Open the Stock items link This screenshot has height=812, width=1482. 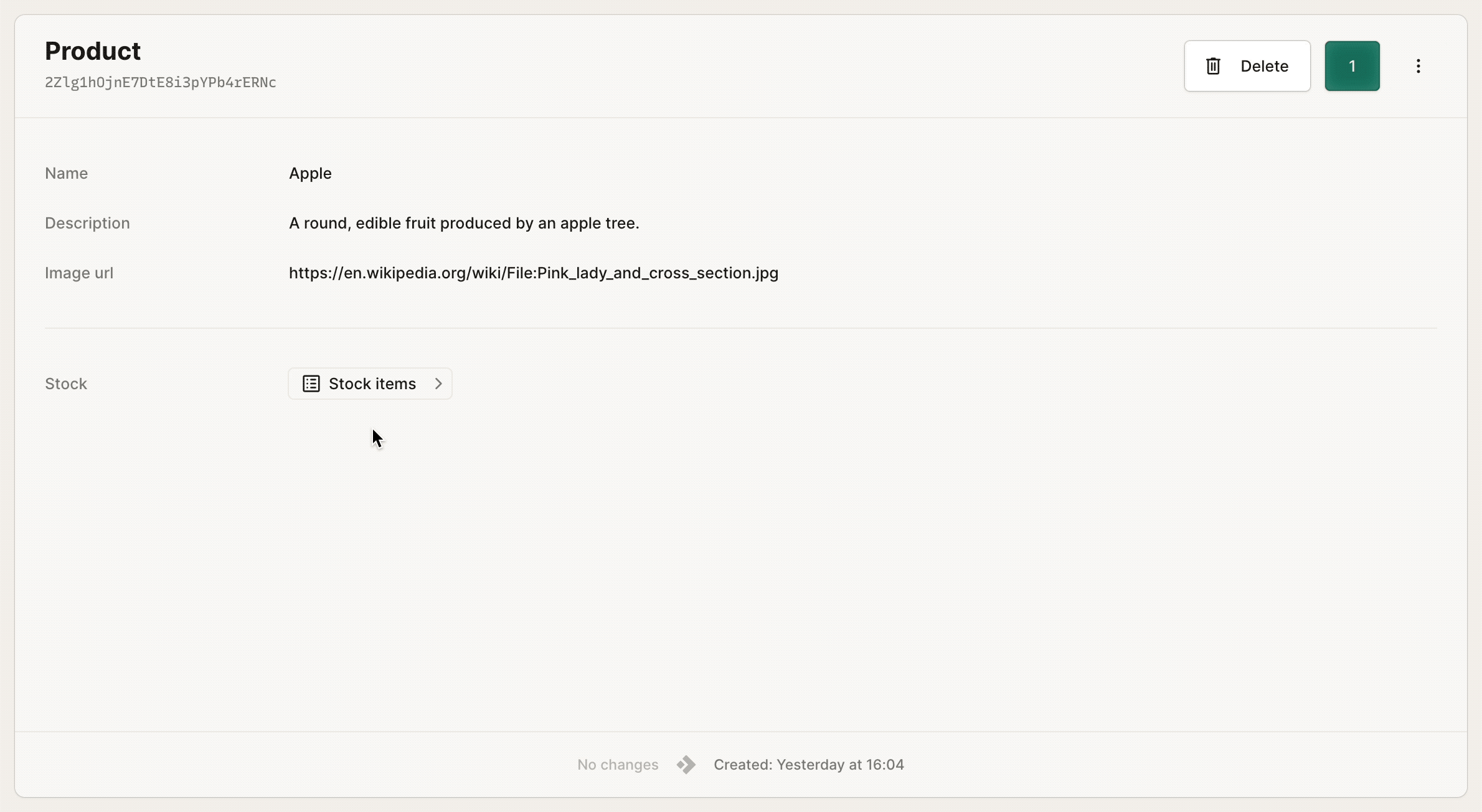370,384
